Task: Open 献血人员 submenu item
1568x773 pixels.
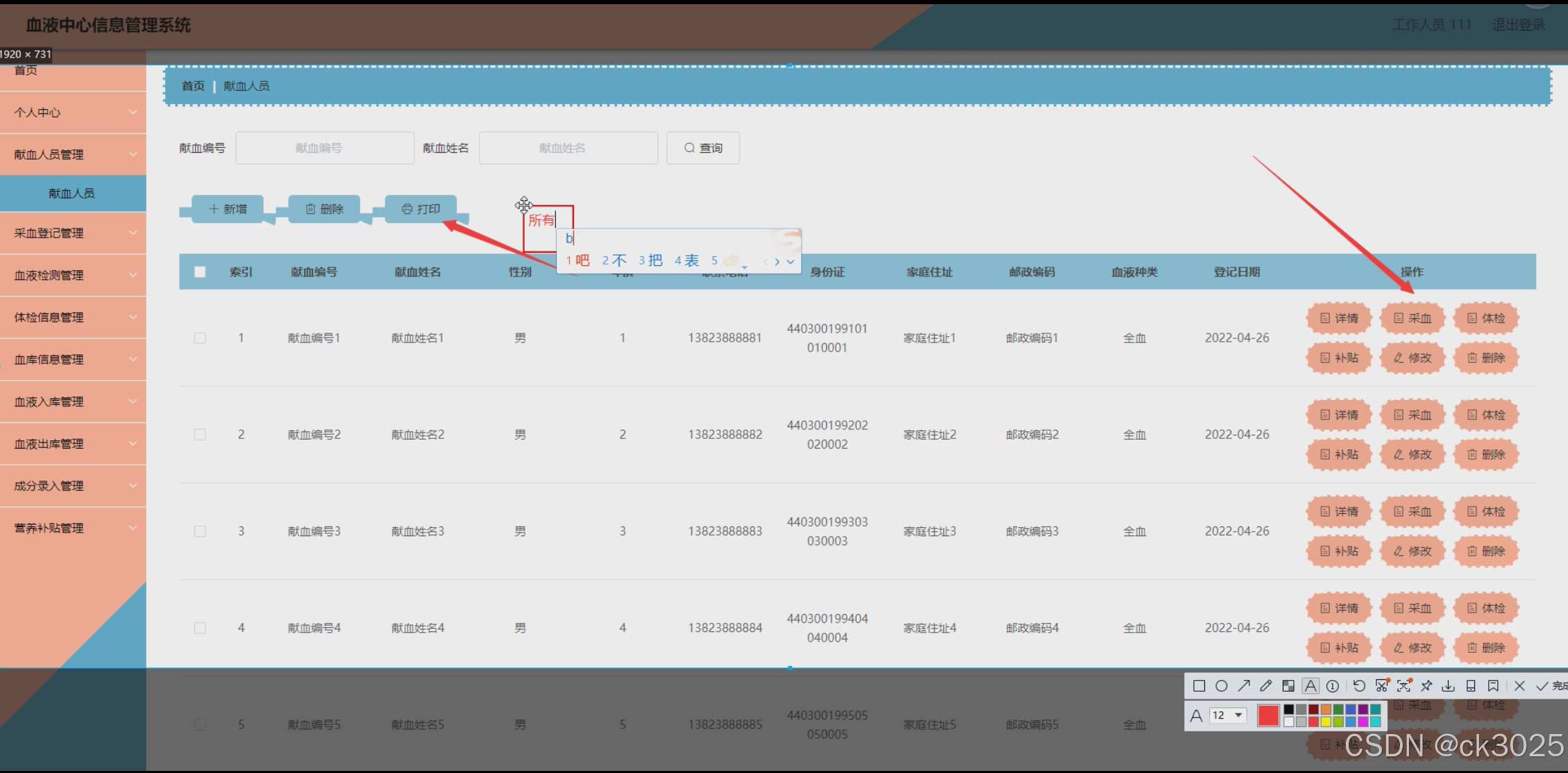Action: tap(71, 194)
